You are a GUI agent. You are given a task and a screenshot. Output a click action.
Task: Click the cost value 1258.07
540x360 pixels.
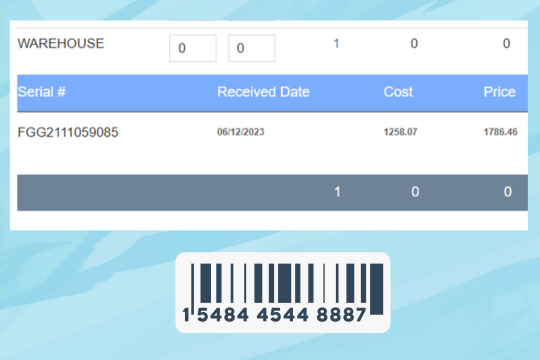coord(401,132)
